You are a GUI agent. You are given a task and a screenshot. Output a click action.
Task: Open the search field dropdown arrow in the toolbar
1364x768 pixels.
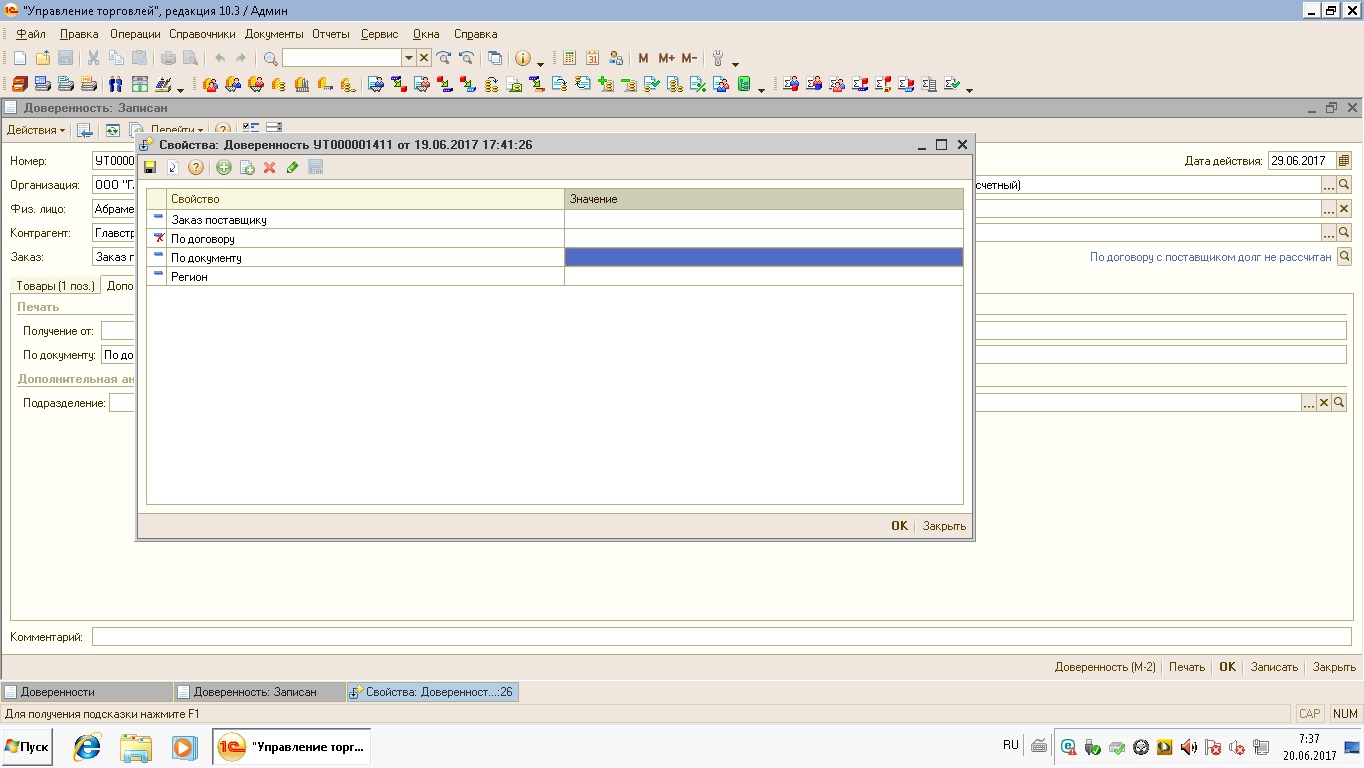tap(408, 58)
